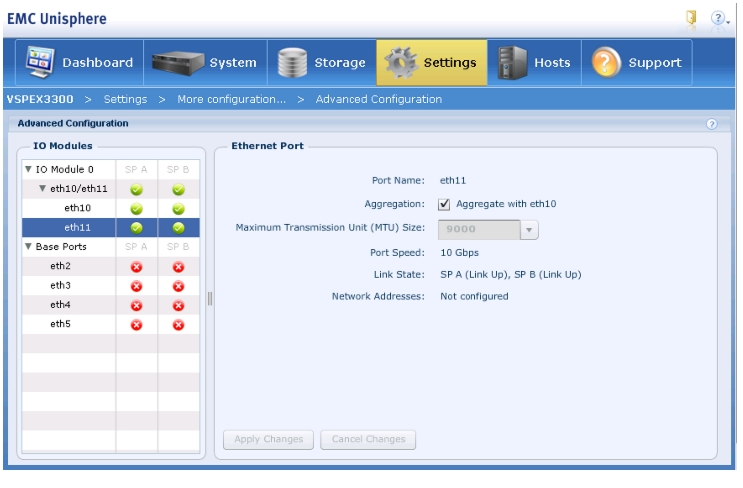Click Advanced Configuration breadcrumb link
Viewport: 743px width, 488px height.
click(x=379, y=99)
